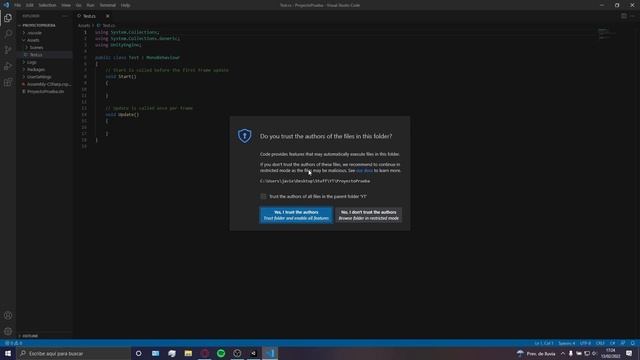This screenshot has width=640, height=360.
Task: Click the errors and warnings status indicator
Action: [x=13, y=343]
